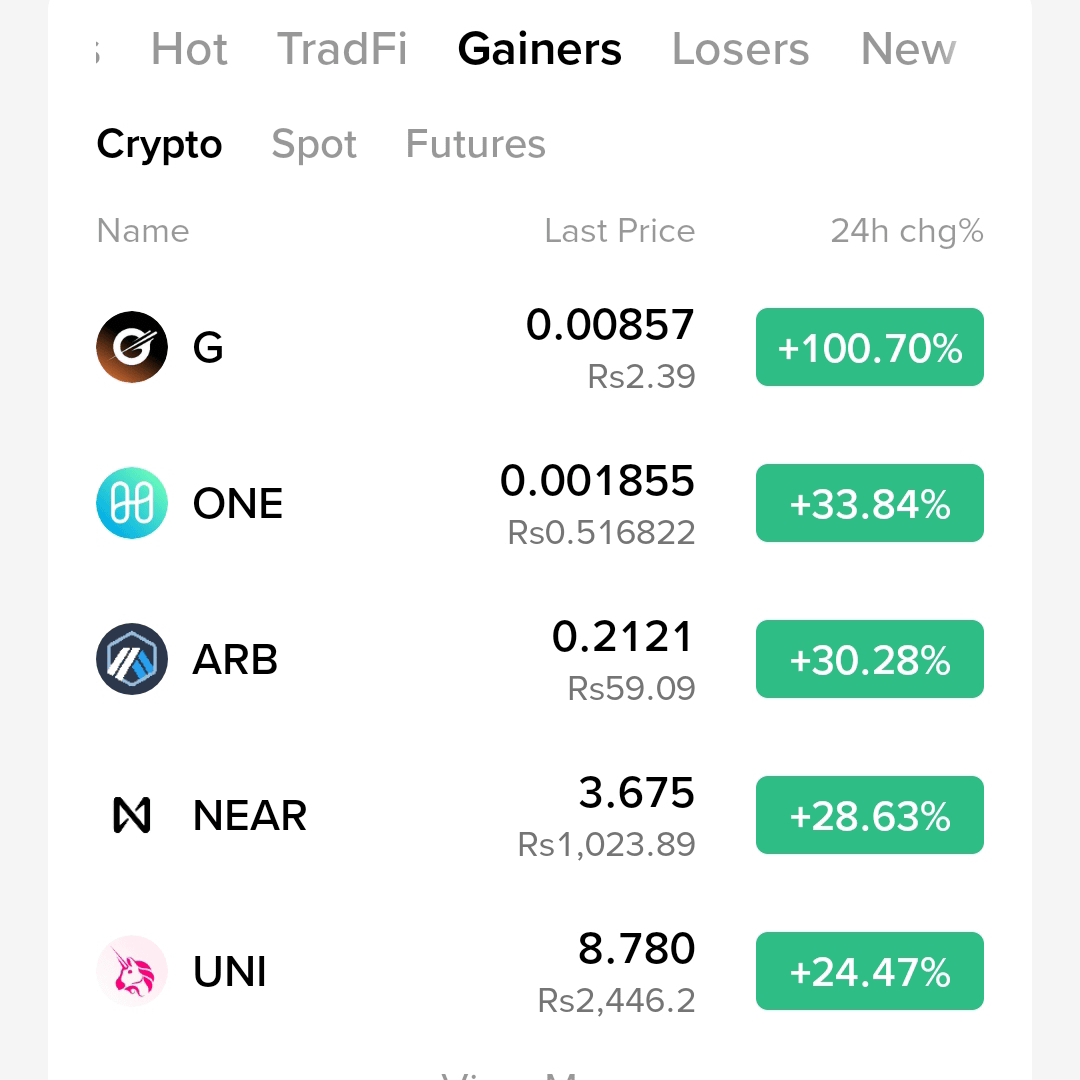Select the Spot sub-tab
Viewport: 1080px width, 1080px height.
(314, 145)
